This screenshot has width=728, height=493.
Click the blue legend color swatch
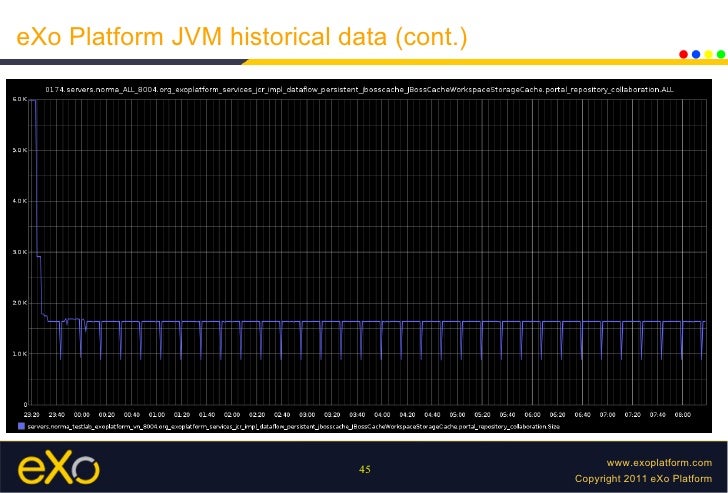tap(21, 426)
